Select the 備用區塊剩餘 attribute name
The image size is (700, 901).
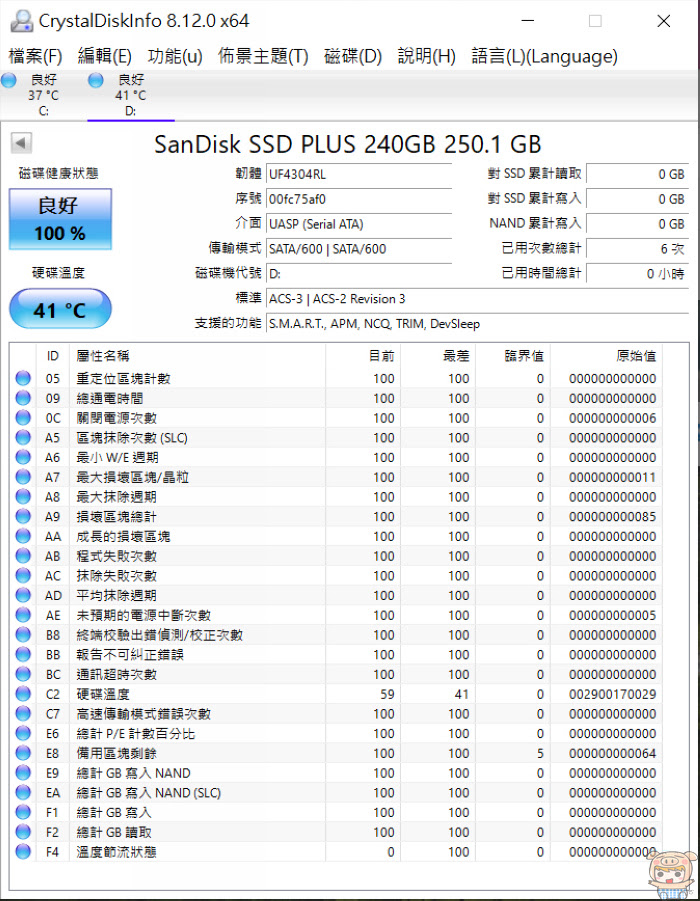tap(117, 753)
